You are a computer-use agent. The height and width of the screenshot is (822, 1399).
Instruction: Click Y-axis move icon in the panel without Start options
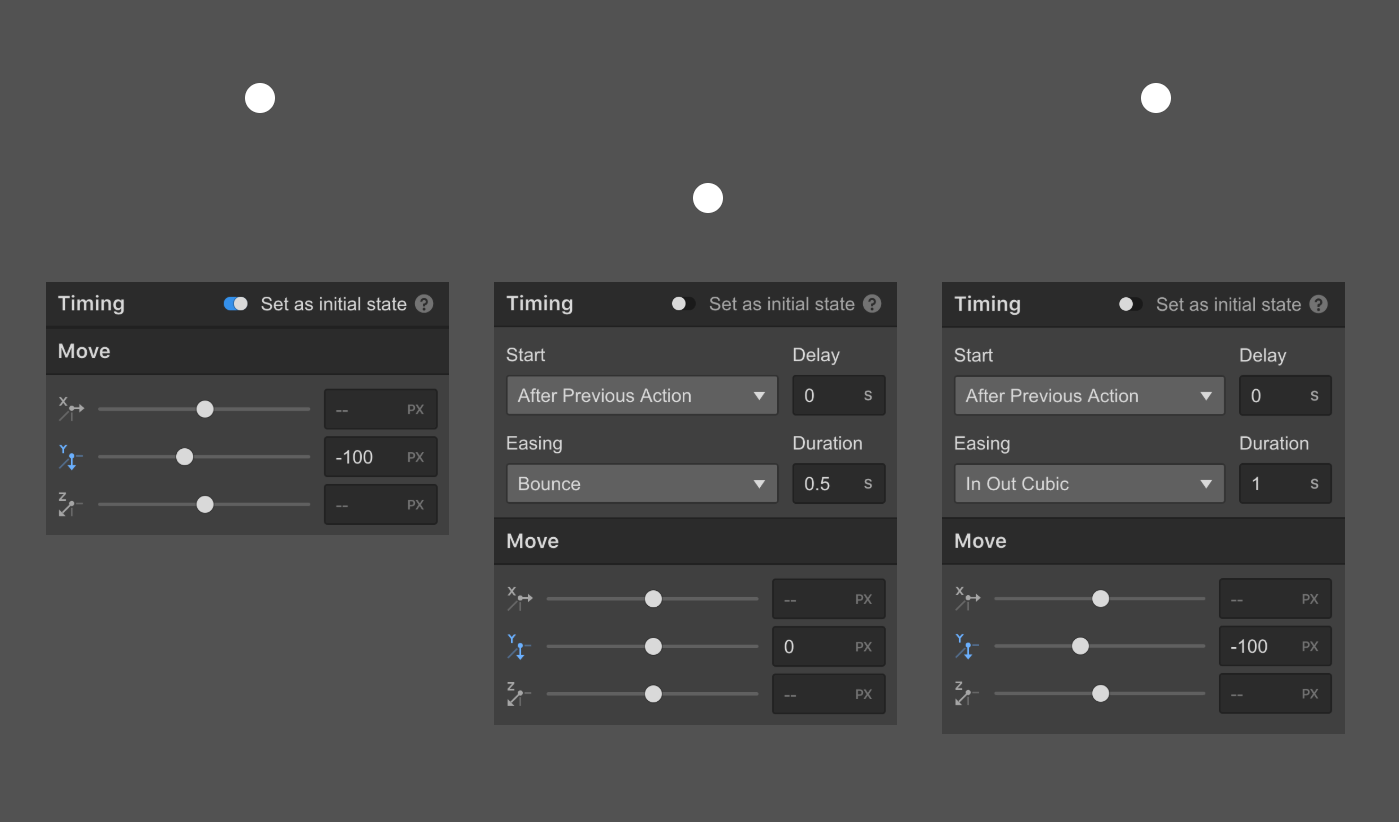click(71, 457)
